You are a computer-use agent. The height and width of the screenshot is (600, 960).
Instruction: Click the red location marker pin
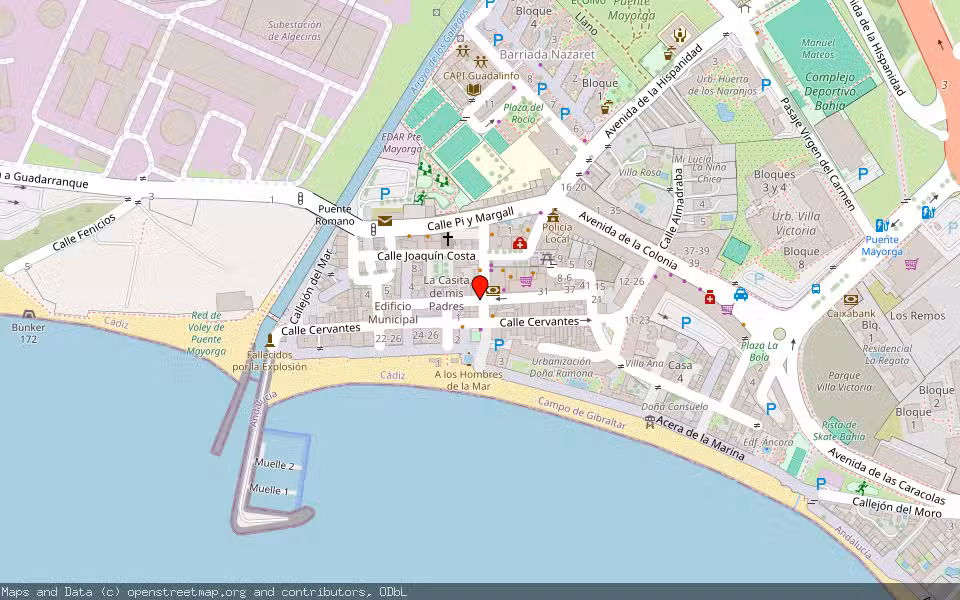480,287
